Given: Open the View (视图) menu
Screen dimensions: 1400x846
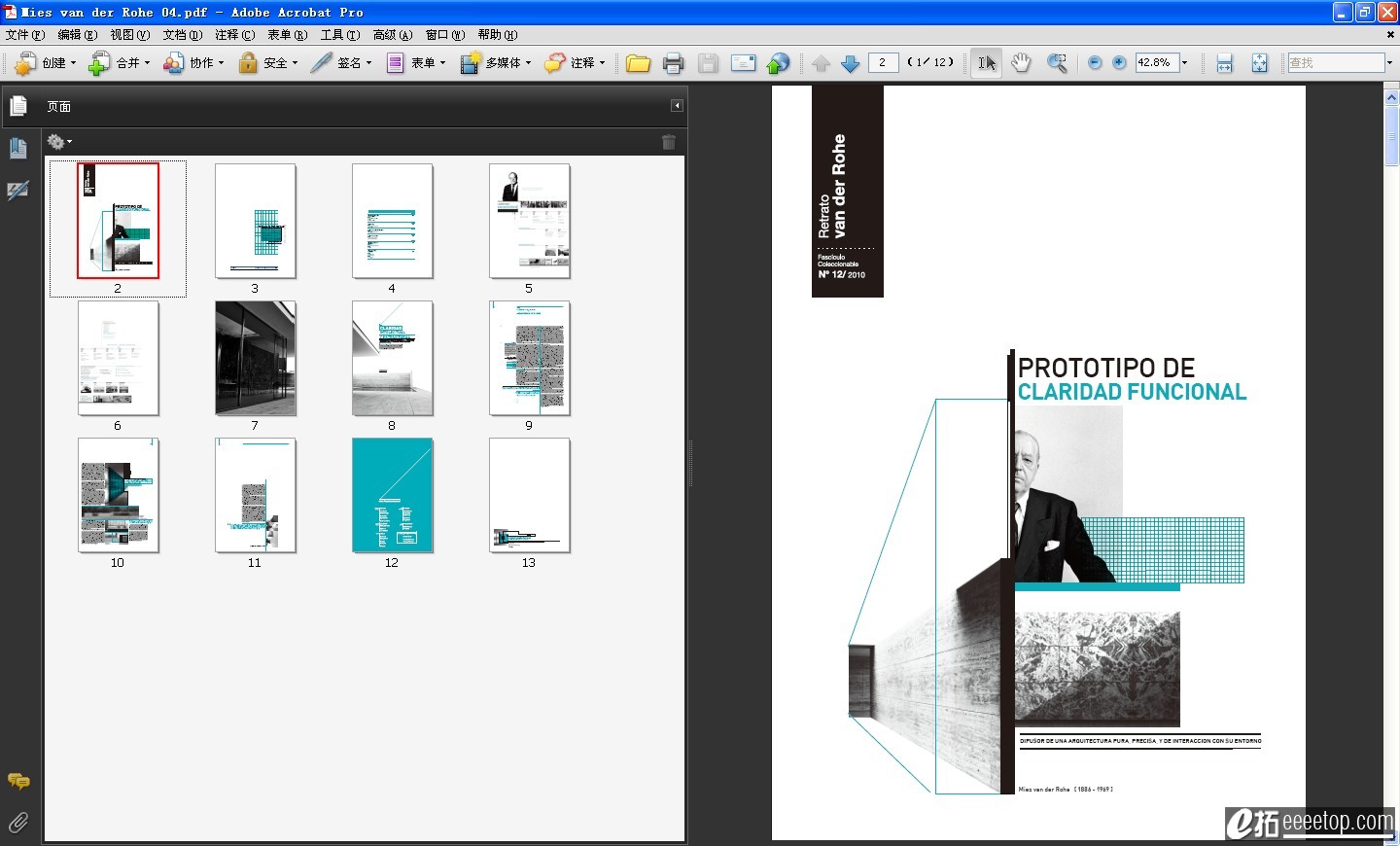Looking at the screenshot, I should (130, 35).
